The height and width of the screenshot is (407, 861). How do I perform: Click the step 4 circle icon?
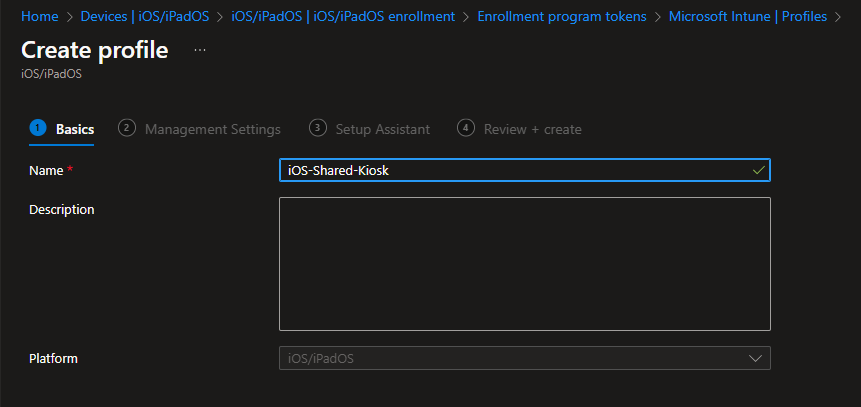tap(465, 128)
